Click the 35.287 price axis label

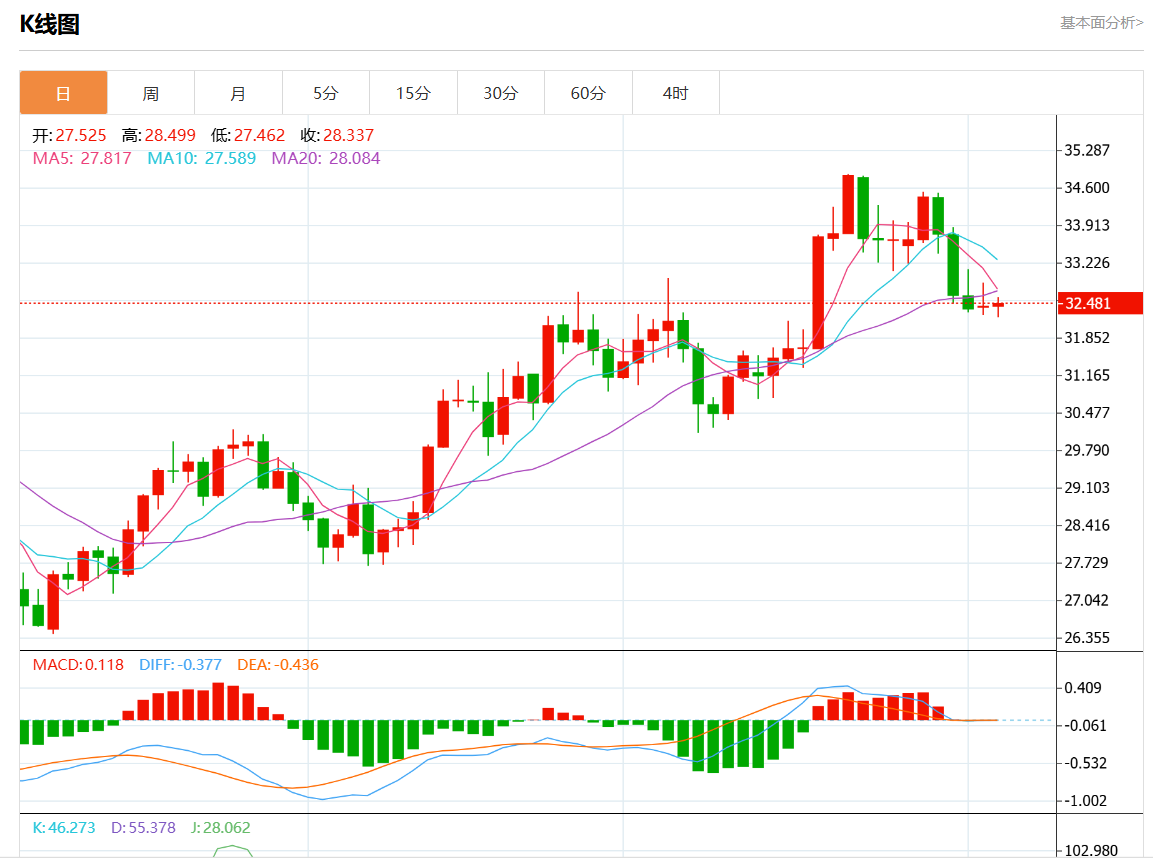click(1087, 150)
